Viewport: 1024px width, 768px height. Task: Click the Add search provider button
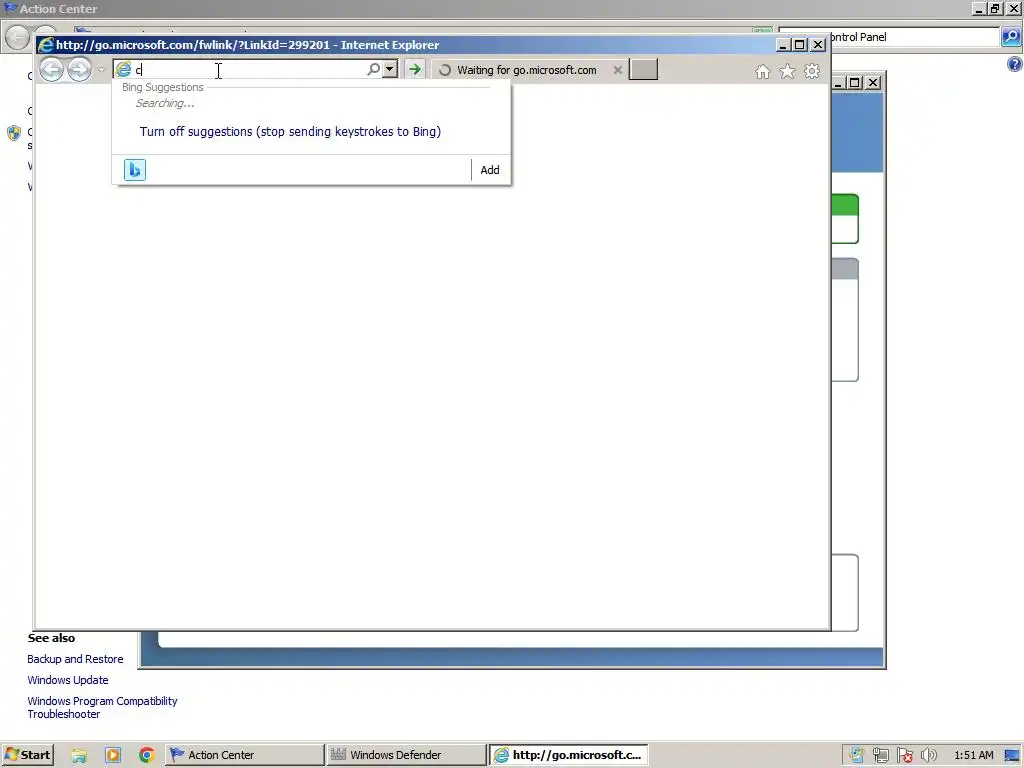coord(490,170)
